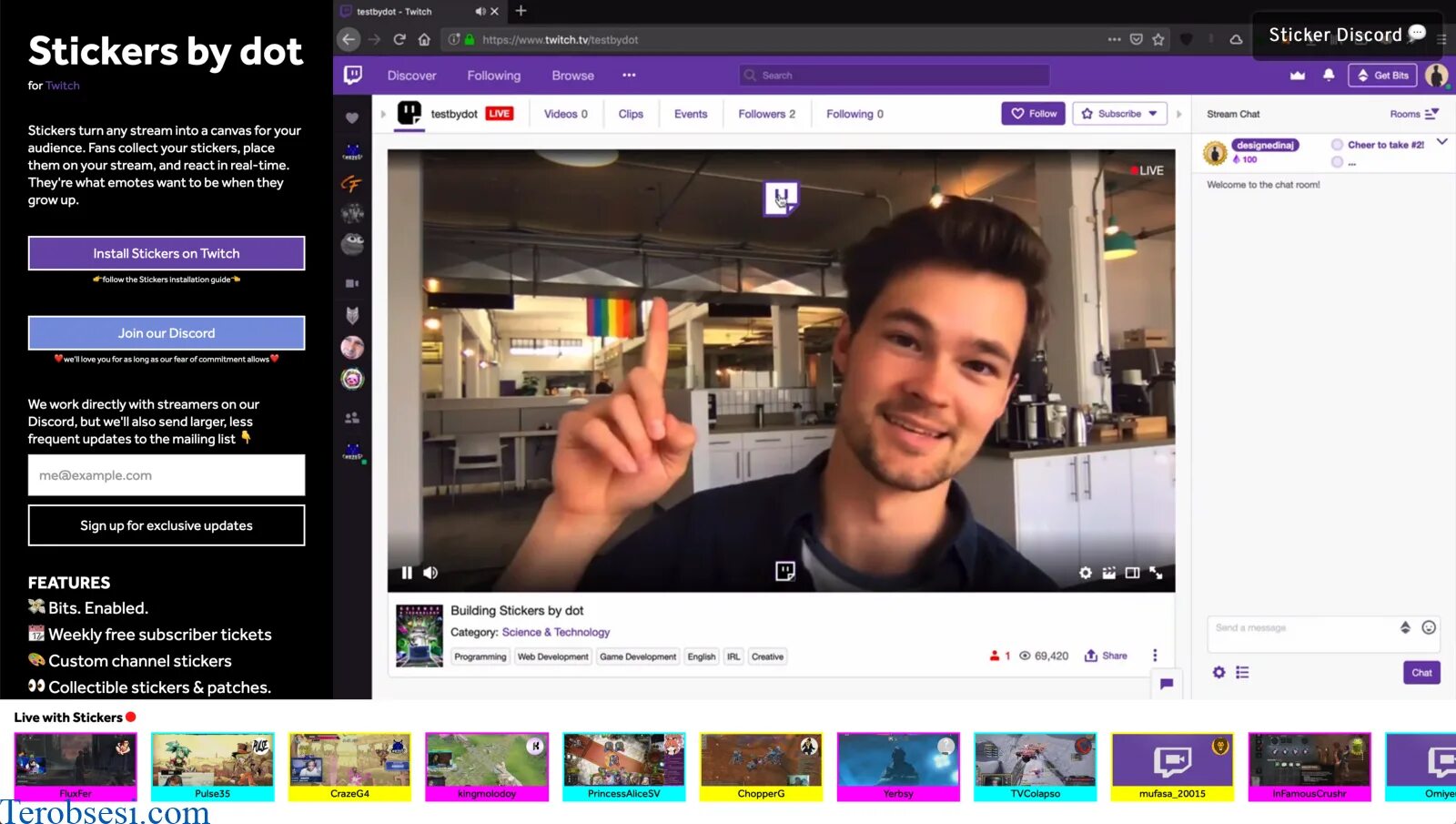Click the email address input field
Screen dimensions: 1456x824
(166, 474)
